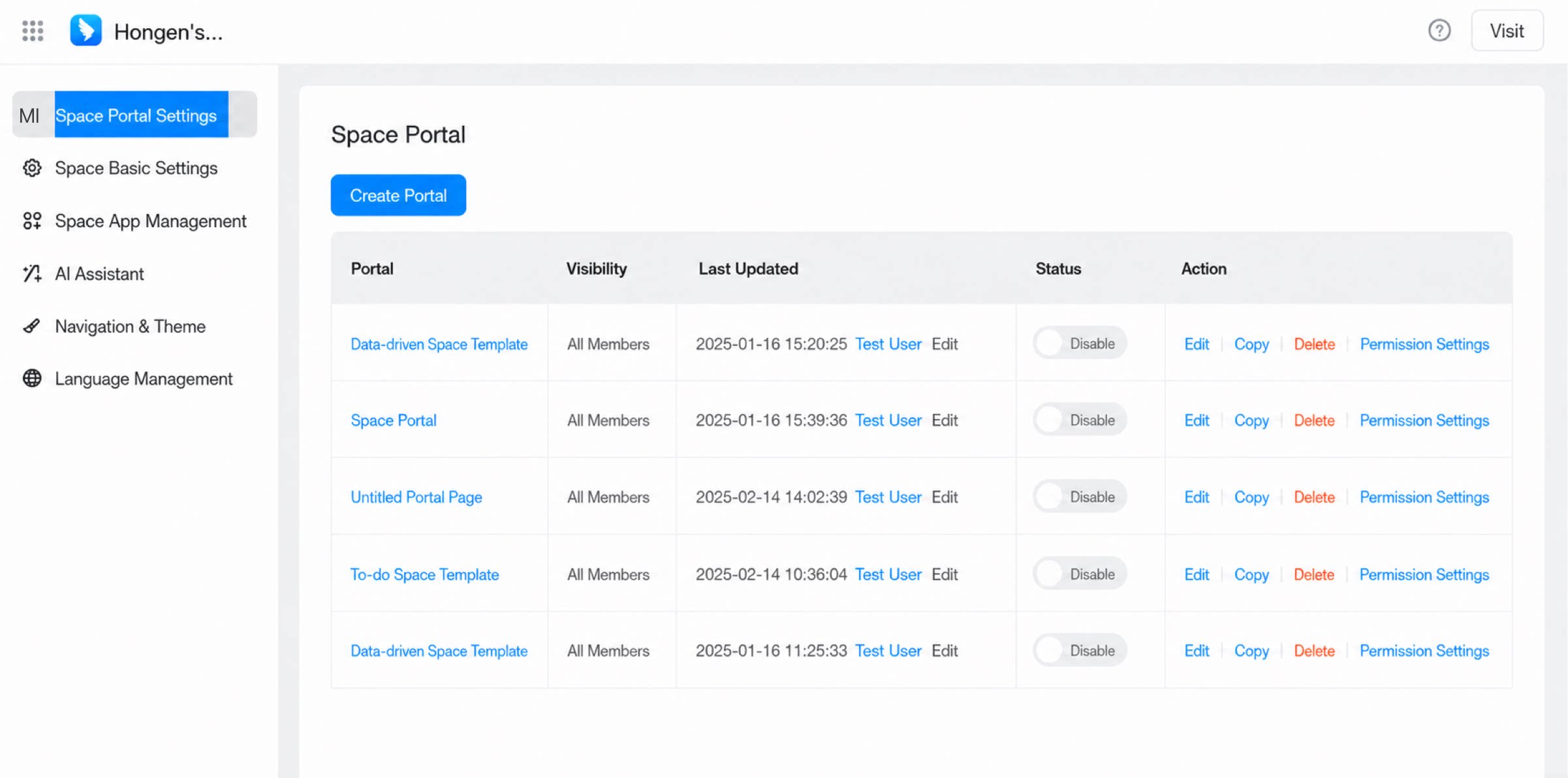Click the Navigation & Theme brush icon

pyautogui.click(x=32, y=326)
